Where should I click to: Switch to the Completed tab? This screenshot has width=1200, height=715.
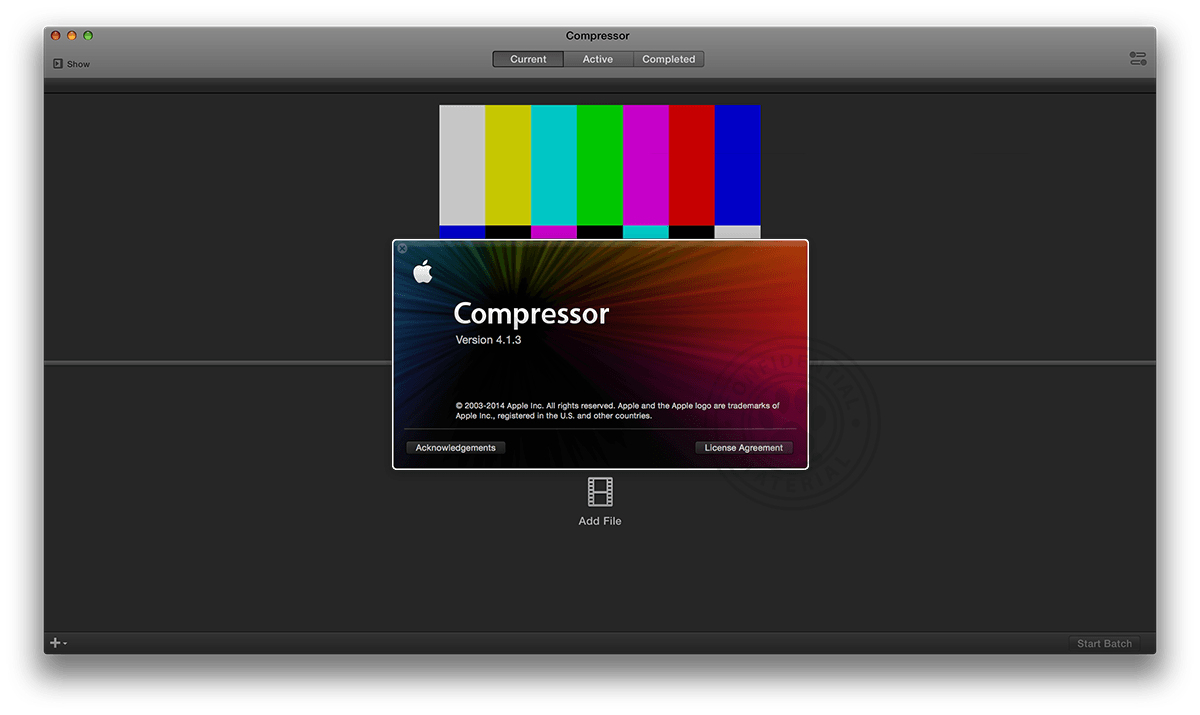(669, 59)
